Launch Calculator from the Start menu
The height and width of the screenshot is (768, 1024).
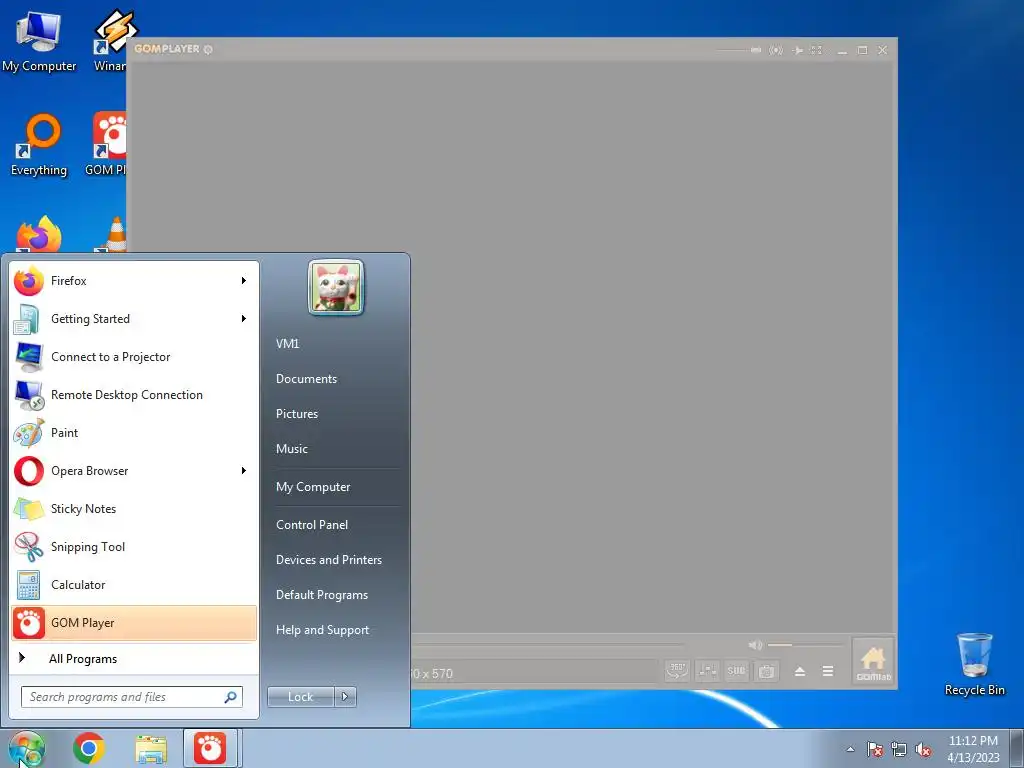pos(134,584)
